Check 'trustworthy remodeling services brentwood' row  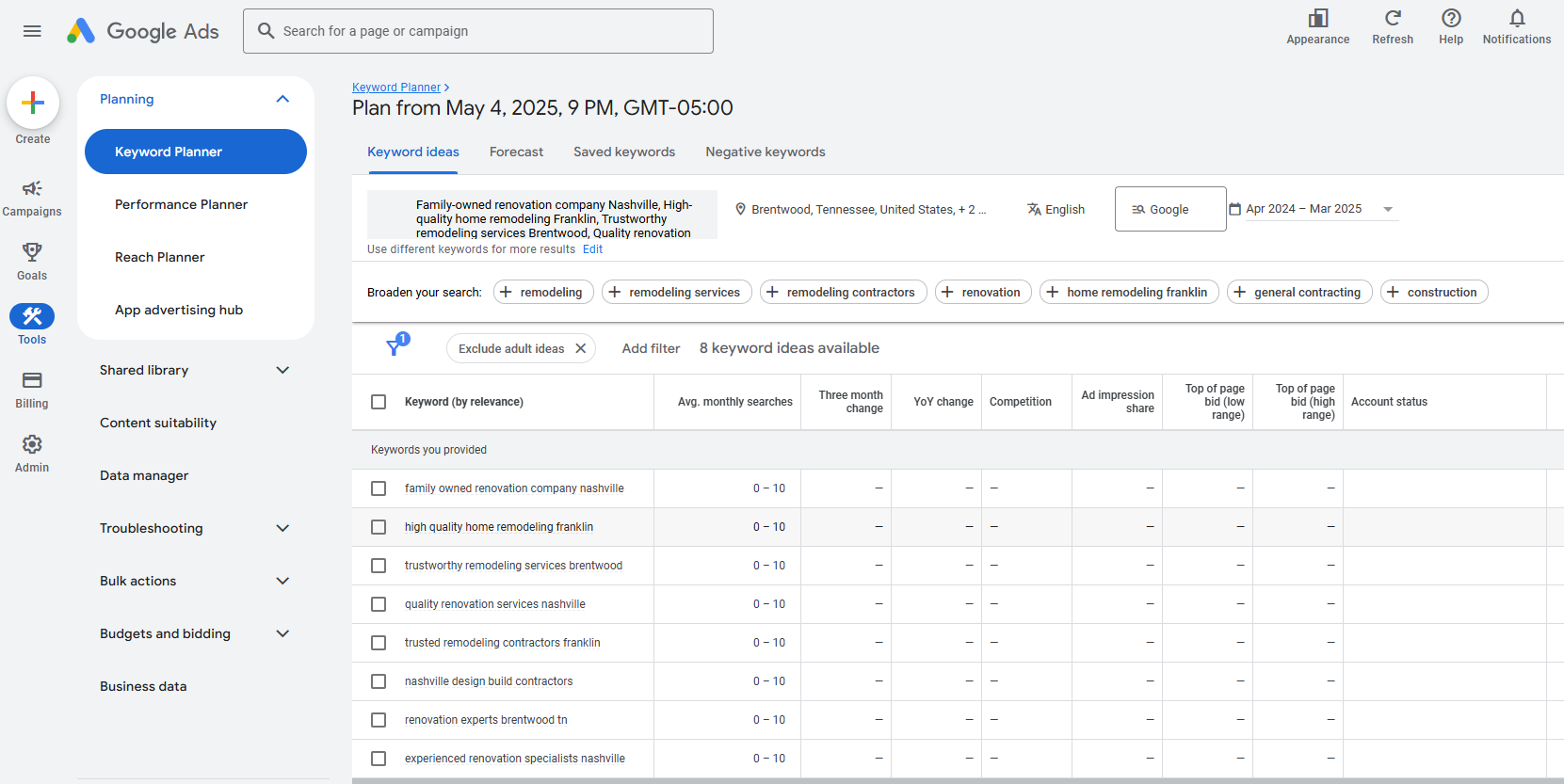coord(379,566)
